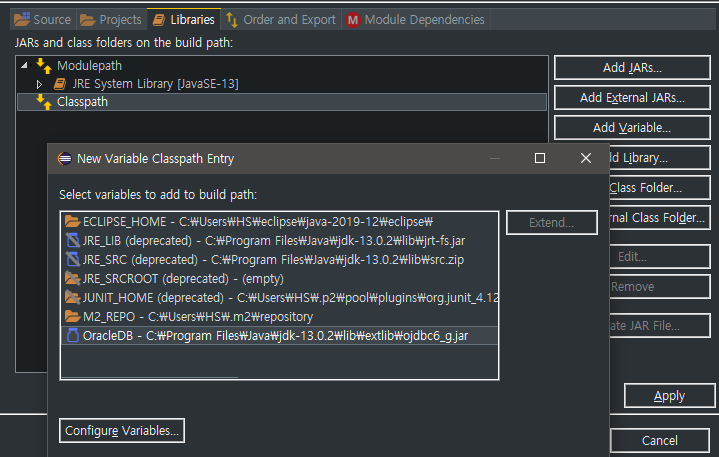
Task: Click the Migrate JAR File... button
Action: (x=659, y=325)
